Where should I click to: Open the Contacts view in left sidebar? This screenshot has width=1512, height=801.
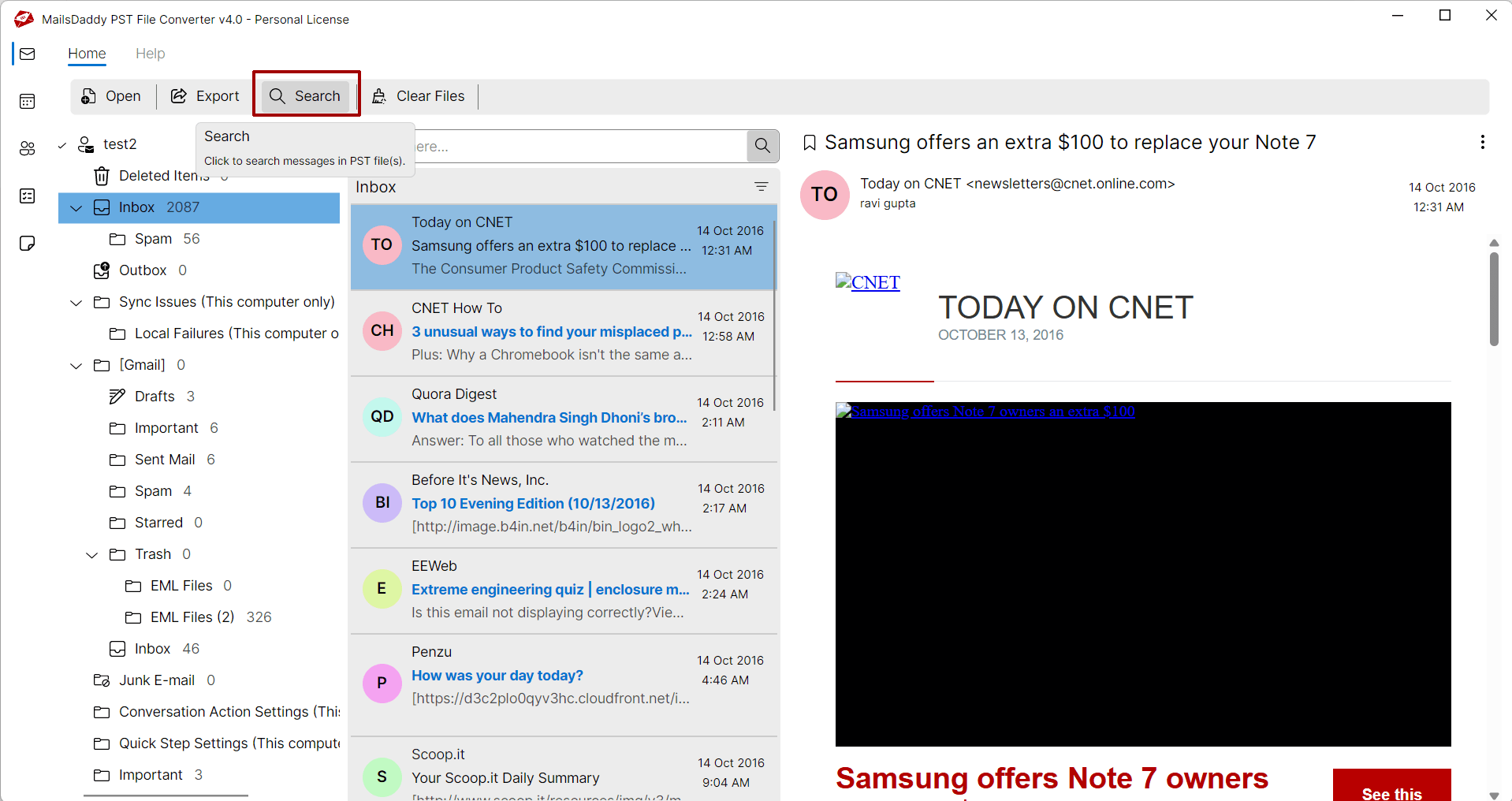[28, 148]
